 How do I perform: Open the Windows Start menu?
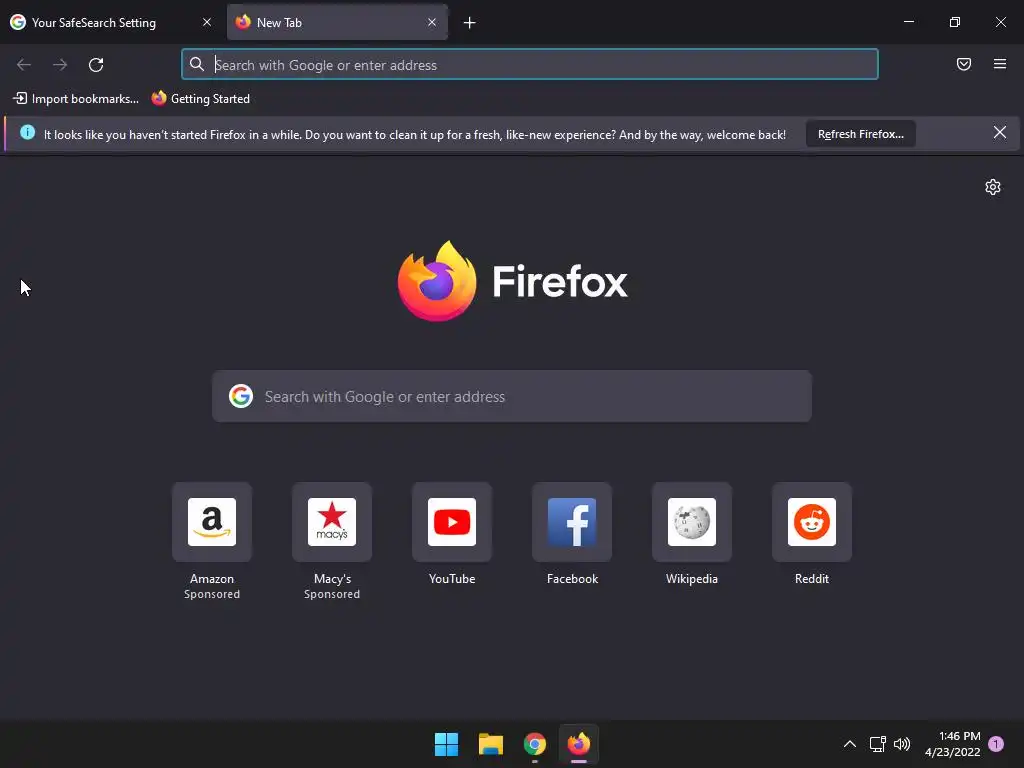[x=447, y=744]
